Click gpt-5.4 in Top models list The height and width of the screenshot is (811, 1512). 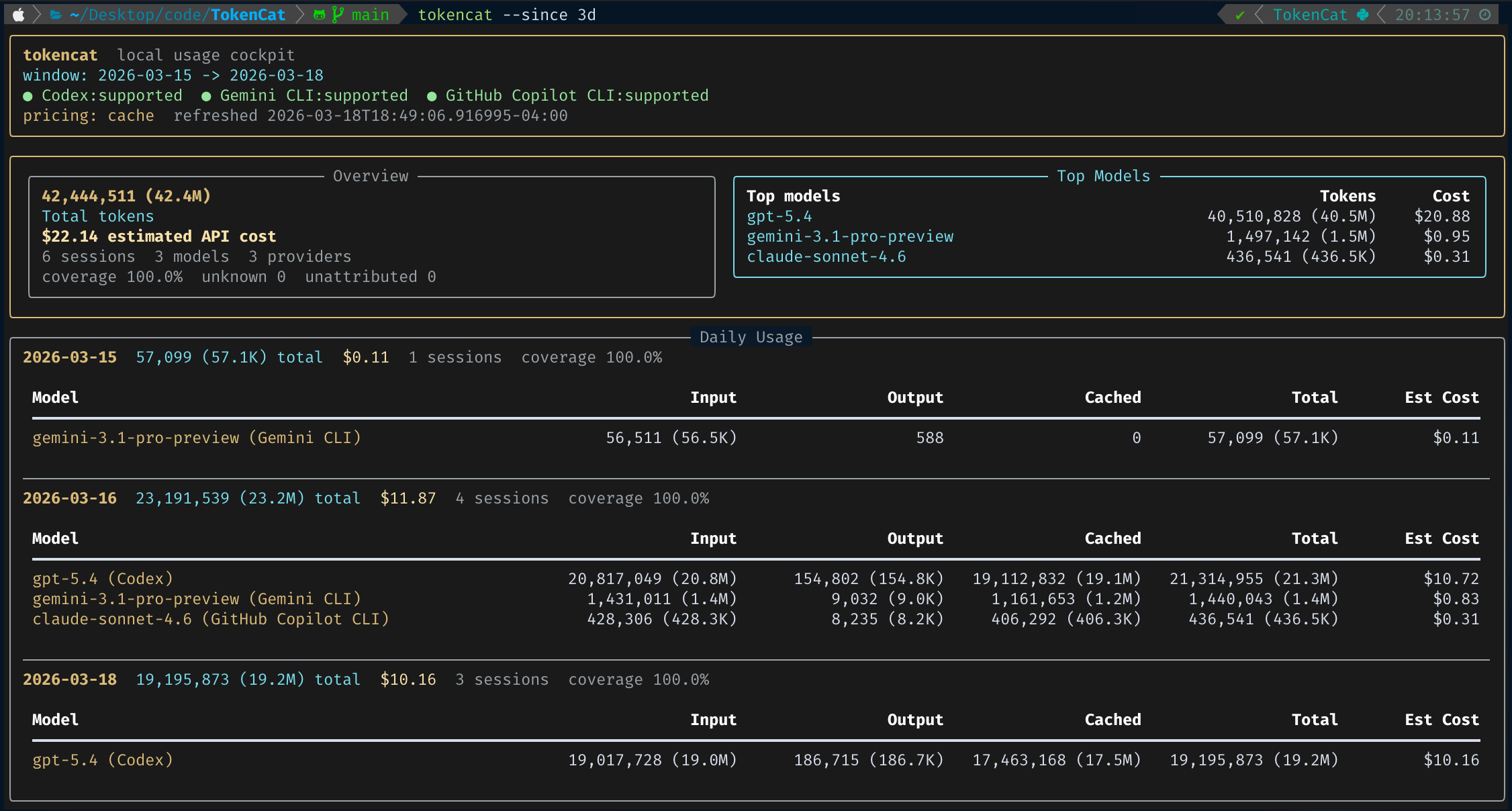[779, 216]
